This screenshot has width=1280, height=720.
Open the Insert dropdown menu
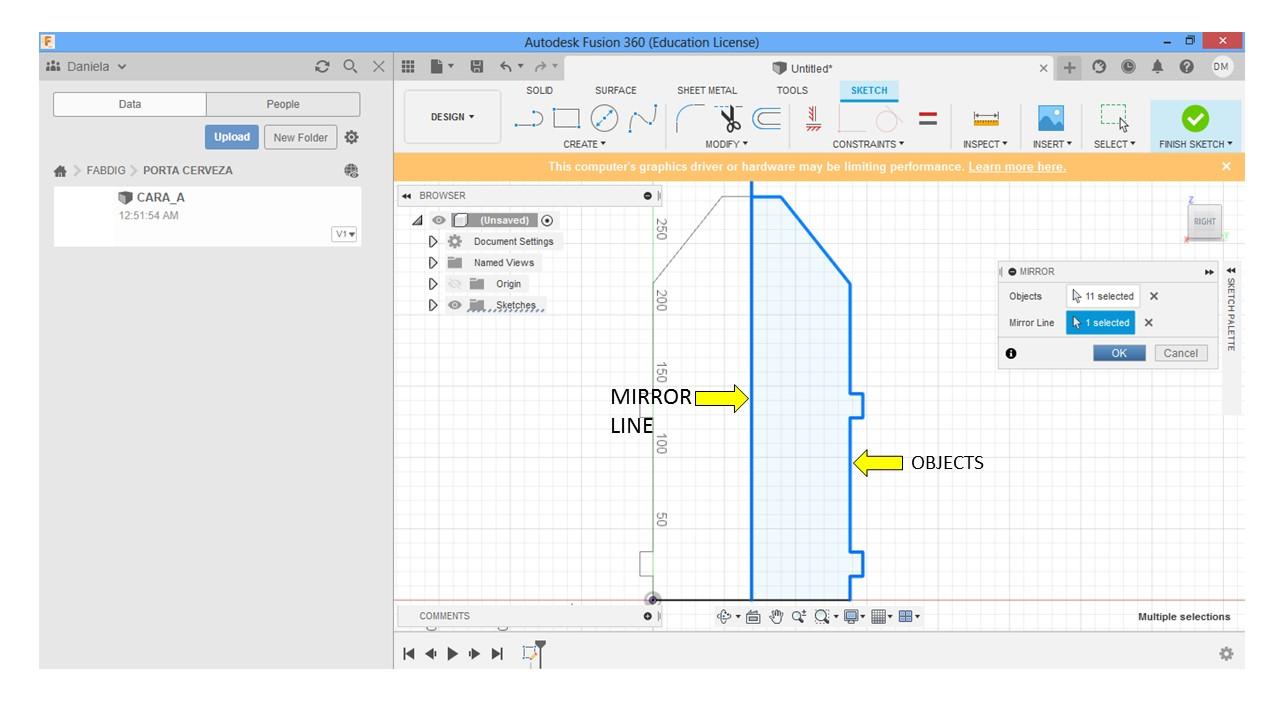click(1051, 144)
